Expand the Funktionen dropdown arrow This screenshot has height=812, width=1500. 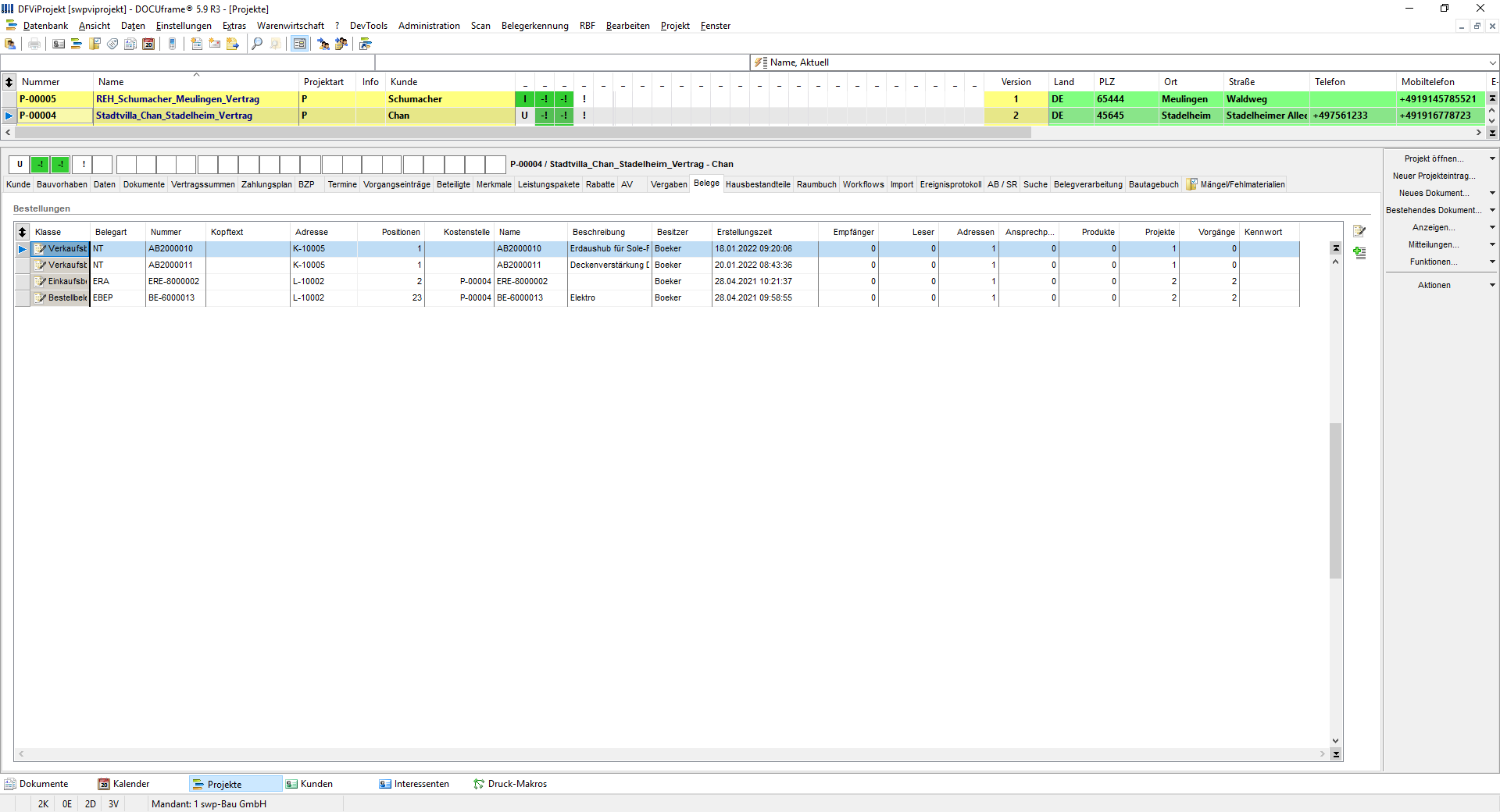pos(1491,262)
